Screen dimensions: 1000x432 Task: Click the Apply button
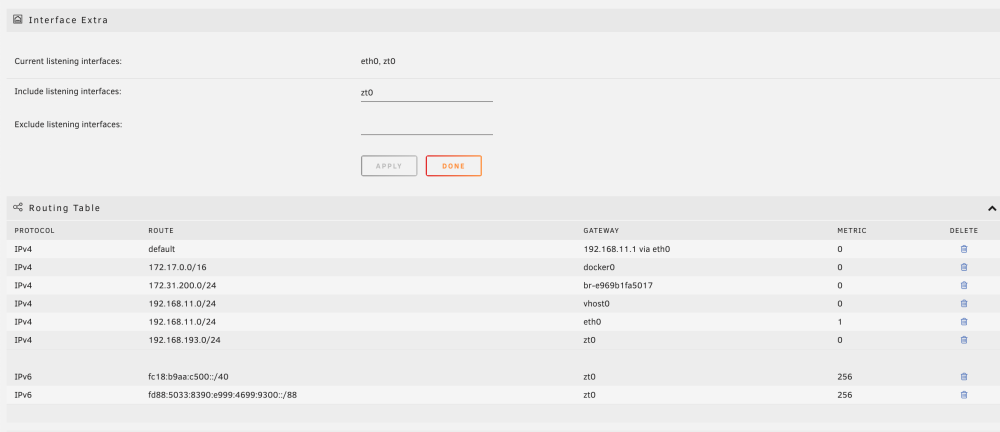pyautogui.click(x=389, y=166)
